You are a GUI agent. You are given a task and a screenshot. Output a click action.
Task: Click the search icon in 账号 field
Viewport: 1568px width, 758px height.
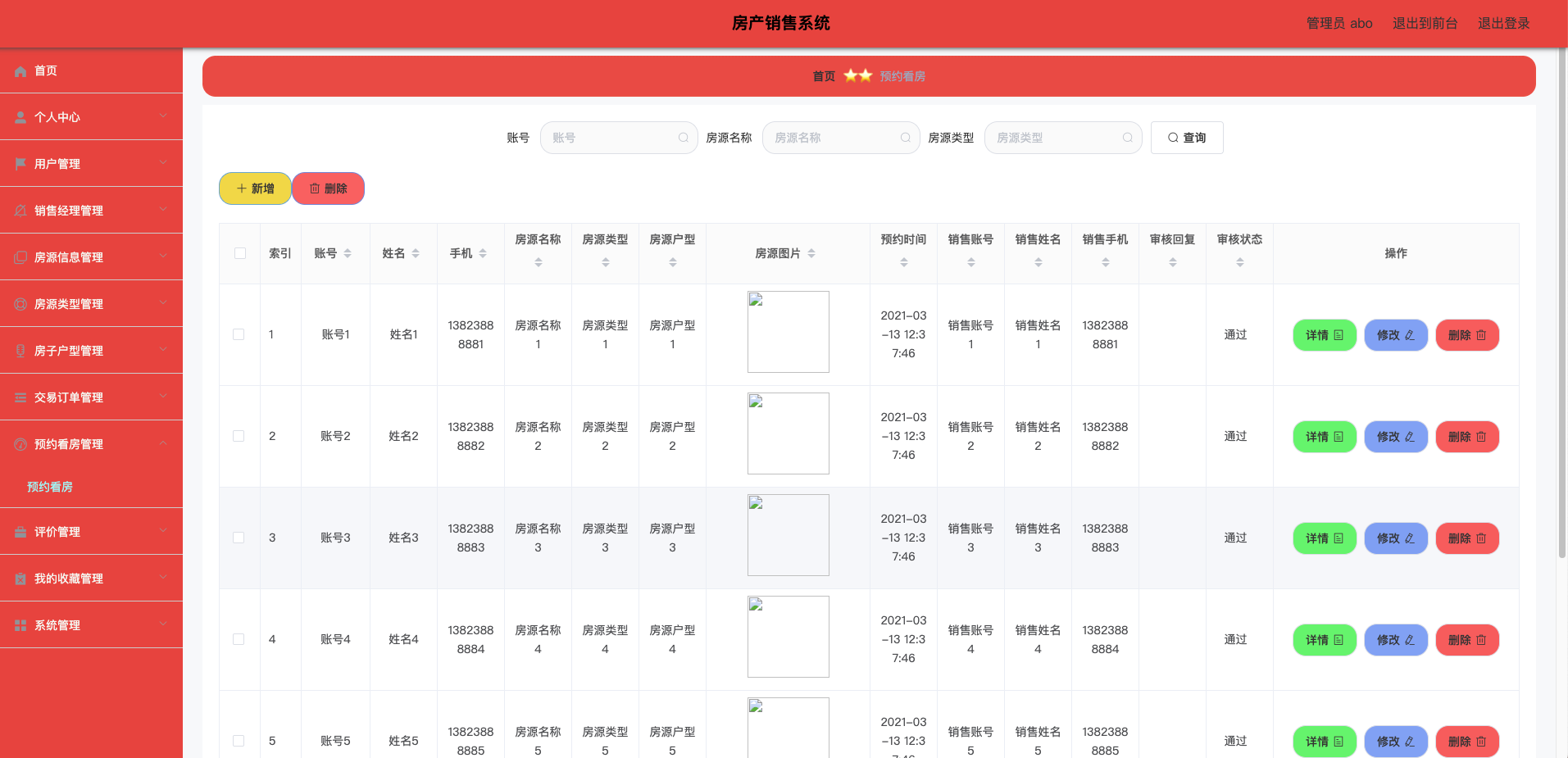(x=684, y=138)
